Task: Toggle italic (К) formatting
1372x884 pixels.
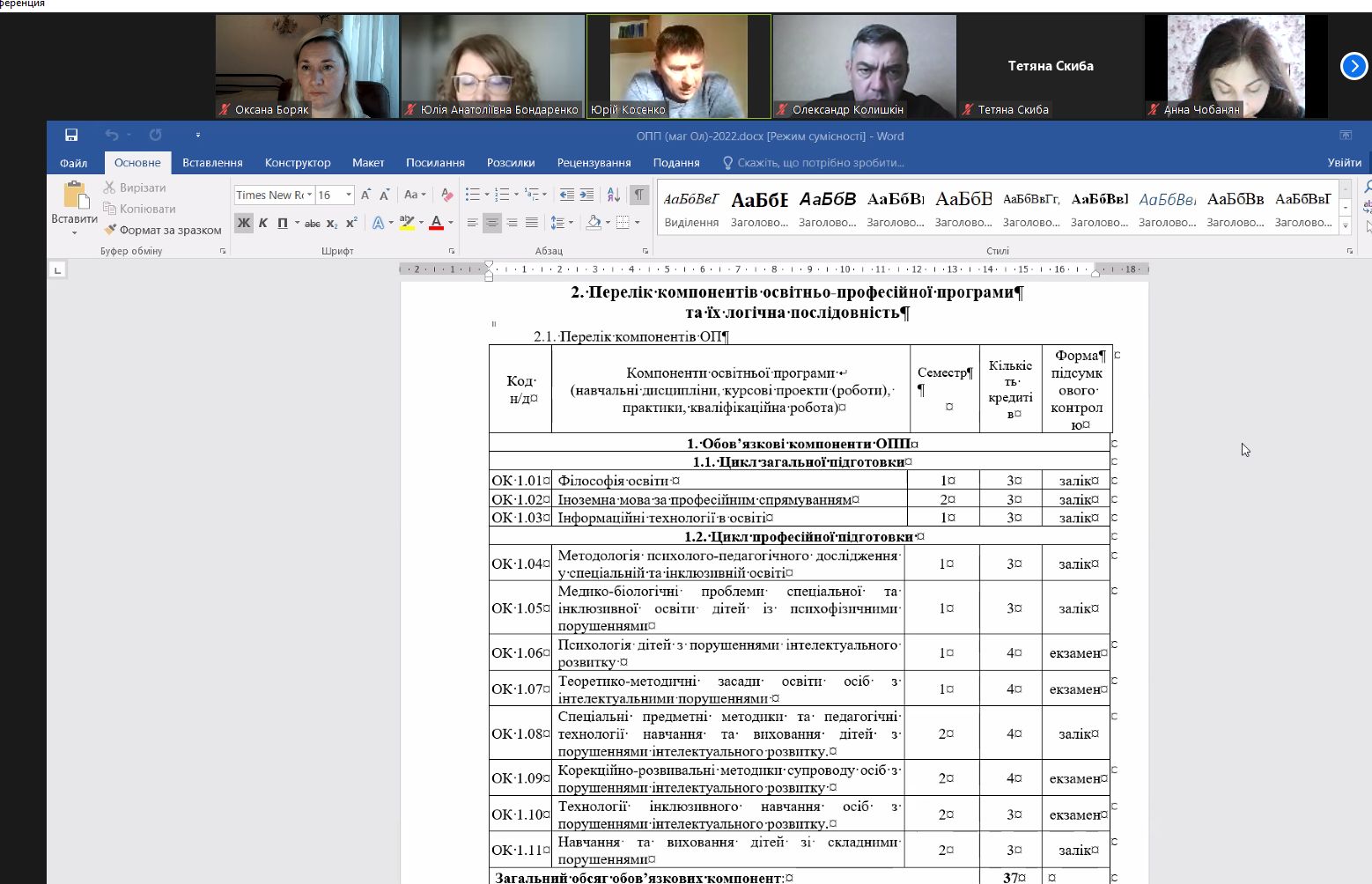Action: 263,223
